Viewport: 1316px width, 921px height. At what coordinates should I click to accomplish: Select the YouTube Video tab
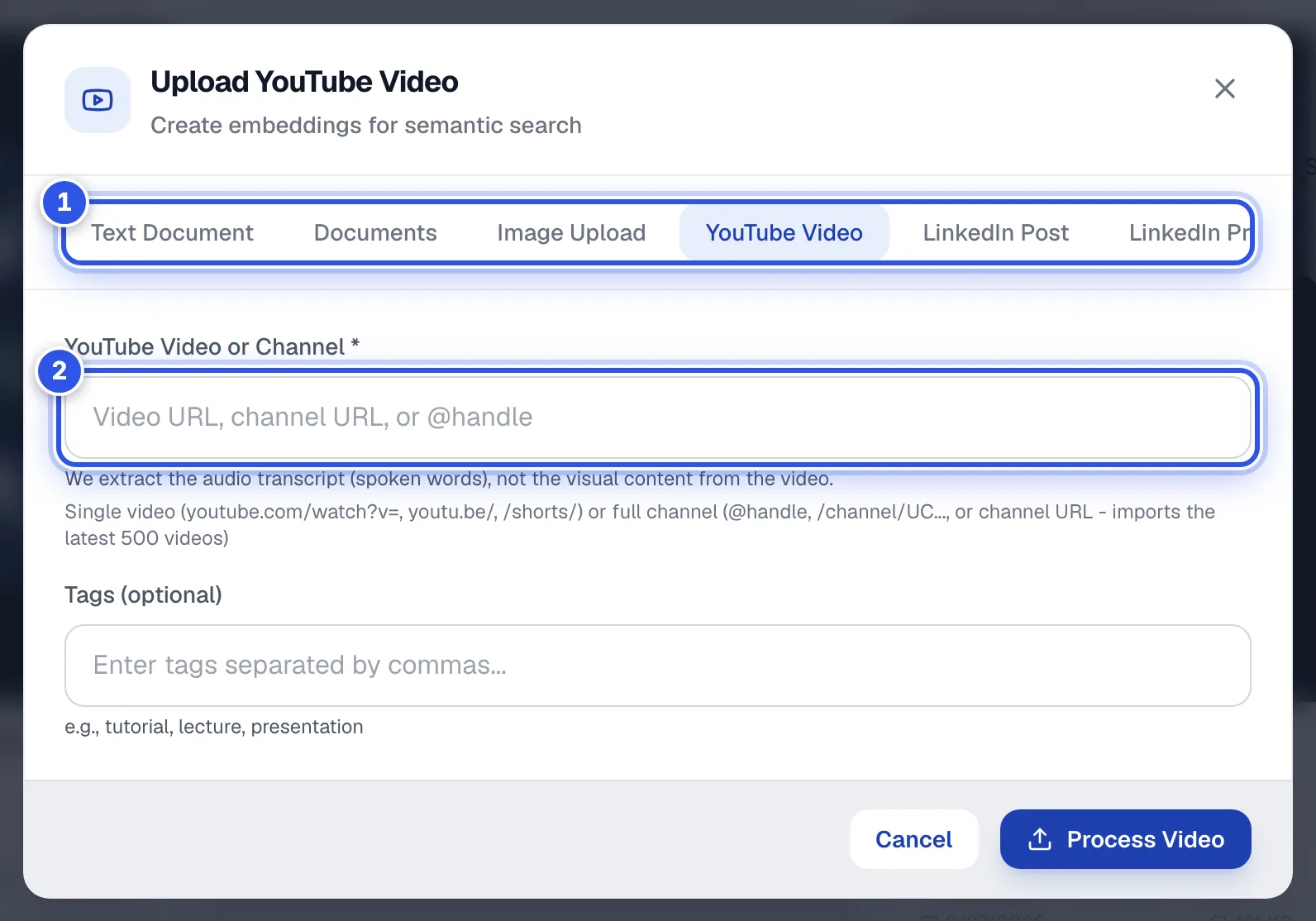pyautogui.click(x=784, y=233)
